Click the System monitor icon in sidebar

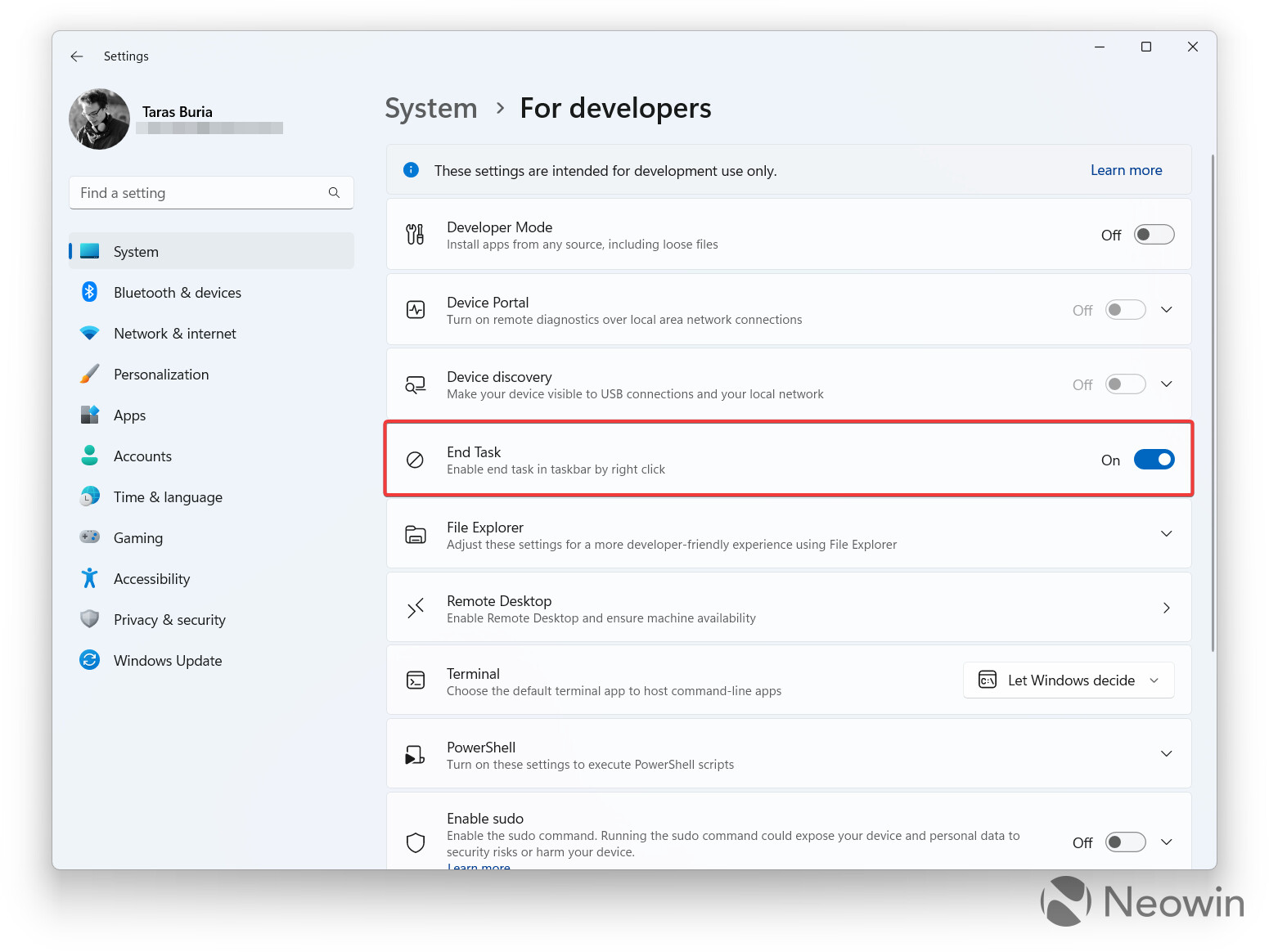click(90, 251)
